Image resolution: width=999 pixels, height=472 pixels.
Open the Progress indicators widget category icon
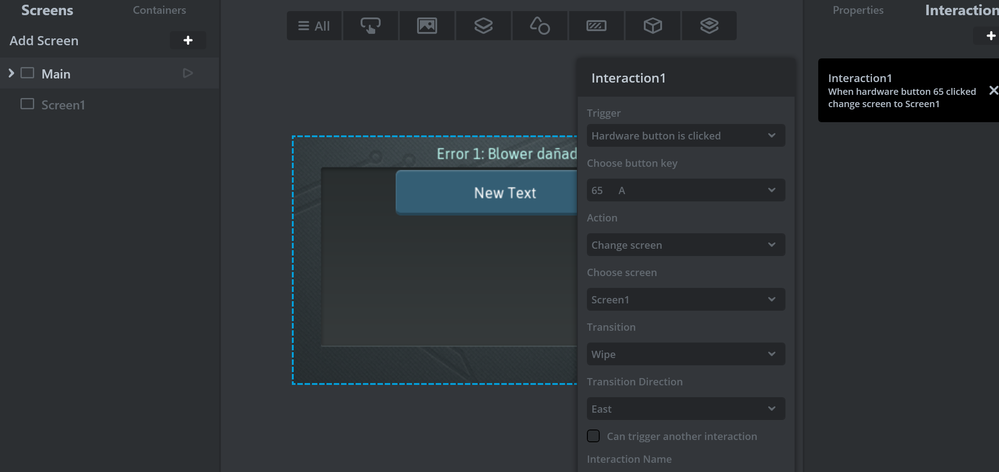click(596, 26)
